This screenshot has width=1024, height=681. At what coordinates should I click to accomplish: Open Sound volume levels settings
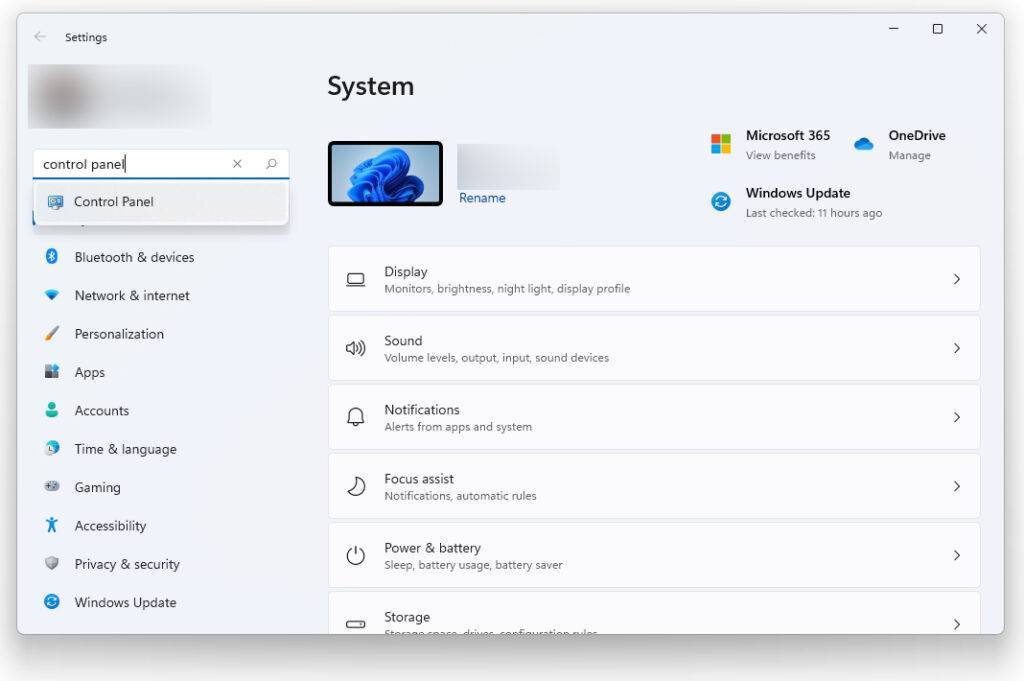pos(654,348)
